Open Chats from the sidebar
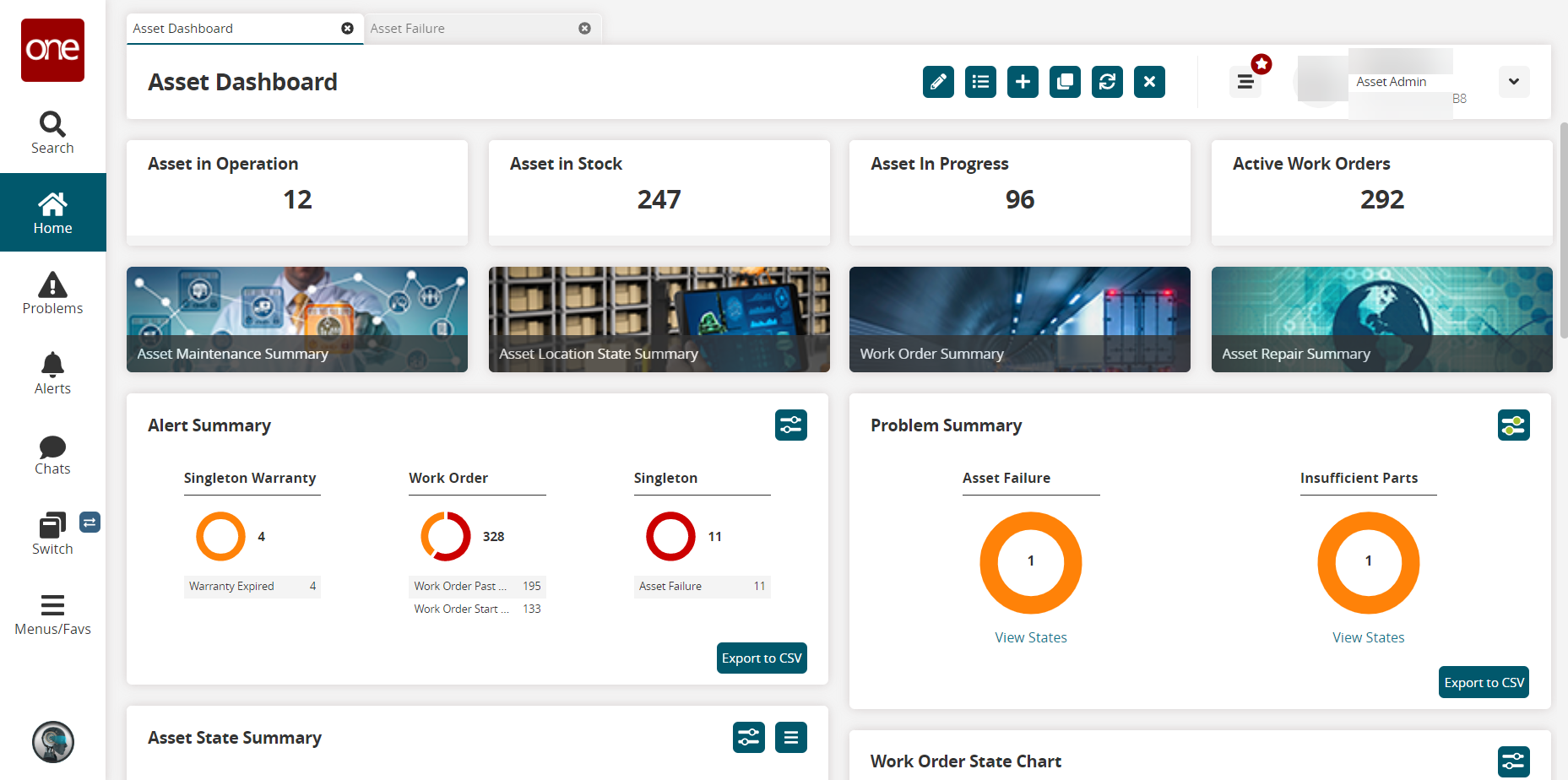The image size is (1568, 780). [x=52, y=454]
